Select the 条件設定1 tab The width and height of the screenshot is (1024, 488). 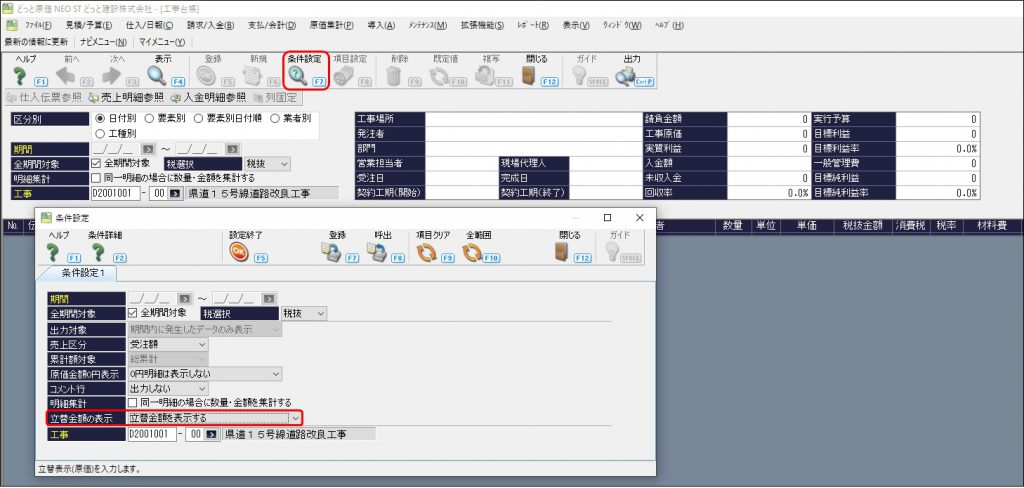[78, 272]
